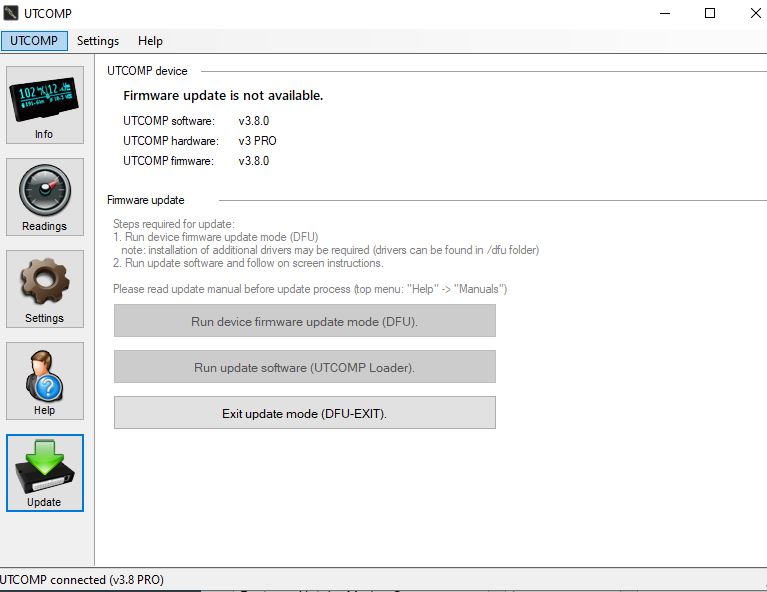Click status bar 'UTCOMP connected (v3.8 PRO)'
The width and height of the screenshot is (767, 592).
pos(82,580)
